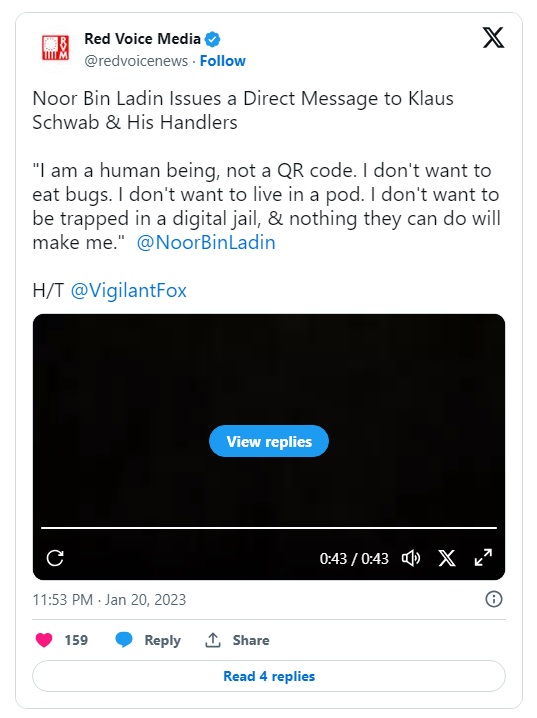Expand the Read 4 replies bar
The image size is (537, 718).
coord(269,676)
